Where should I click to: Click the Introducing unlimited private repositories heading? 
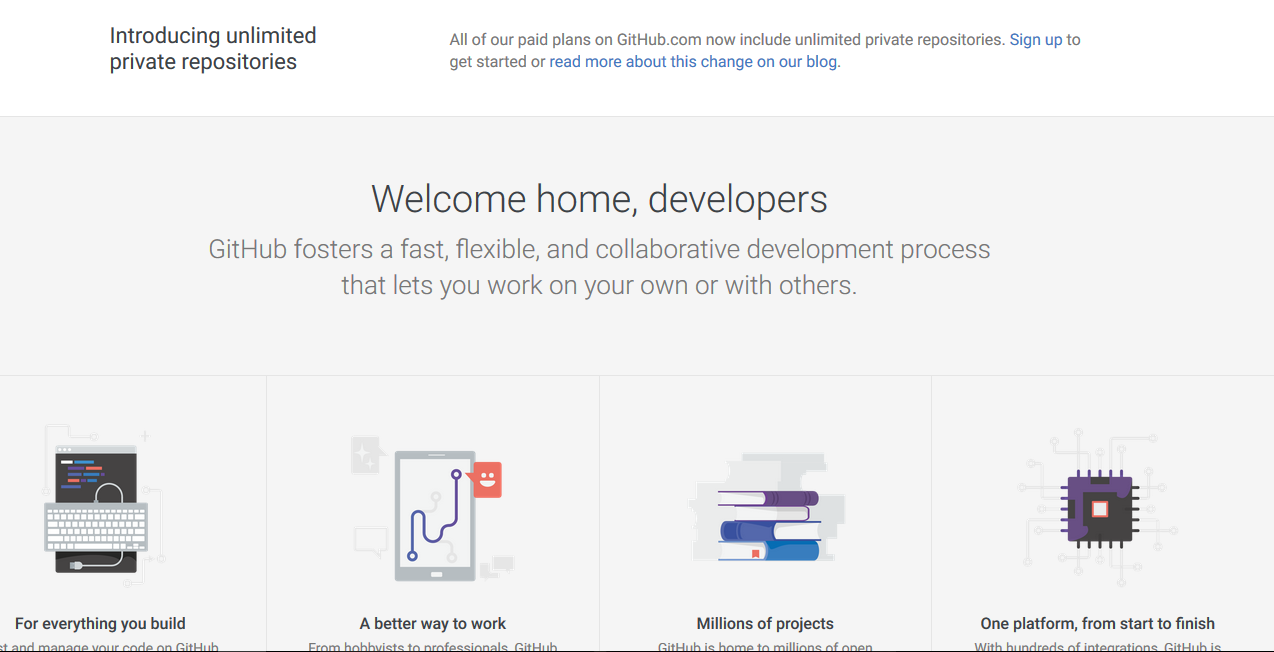[213, 49]
